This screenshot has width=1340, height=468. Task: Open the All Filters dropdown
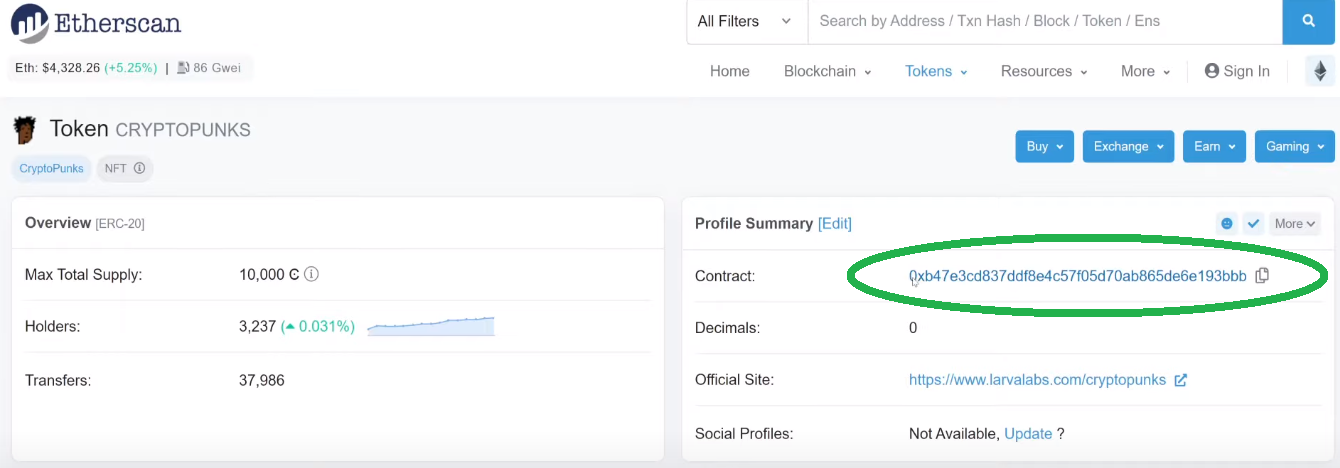point(745,21)
